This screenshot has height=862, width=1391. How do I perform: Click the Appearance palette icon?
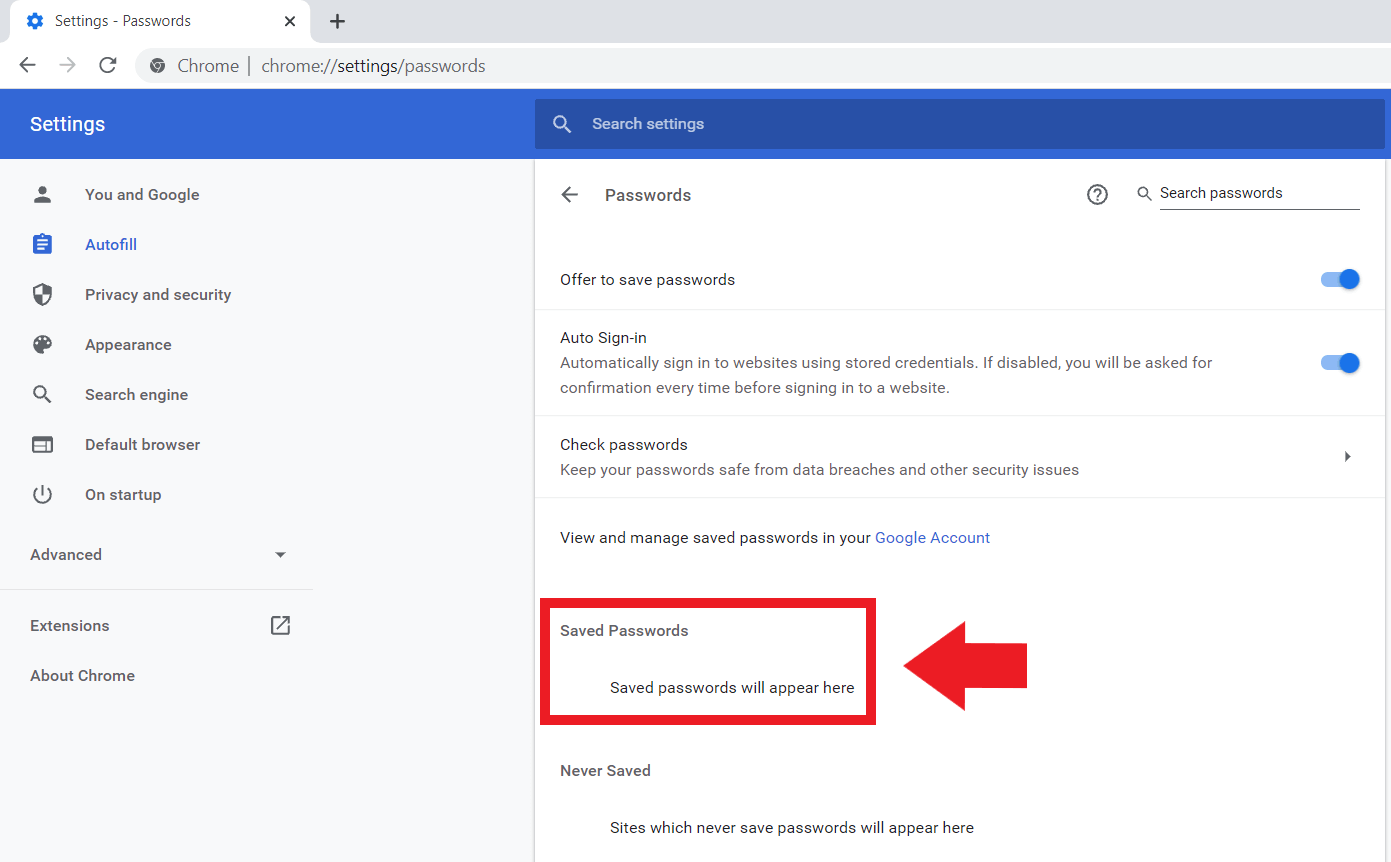(42, 344)
